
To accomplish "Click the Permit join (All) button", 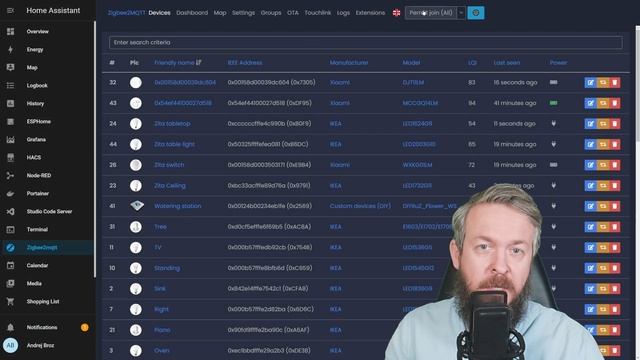I will [x=431, y=13].
